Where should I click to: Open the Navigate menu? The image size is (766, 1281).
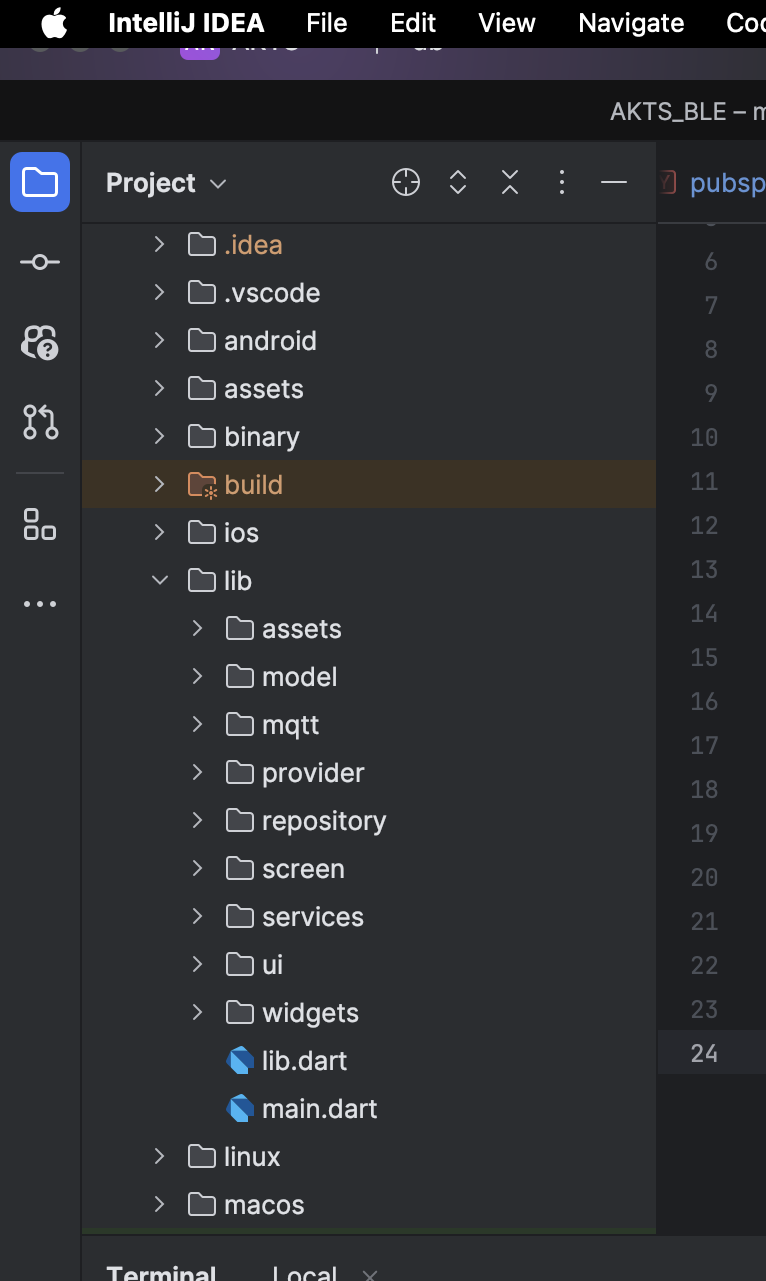click(631, 23)
